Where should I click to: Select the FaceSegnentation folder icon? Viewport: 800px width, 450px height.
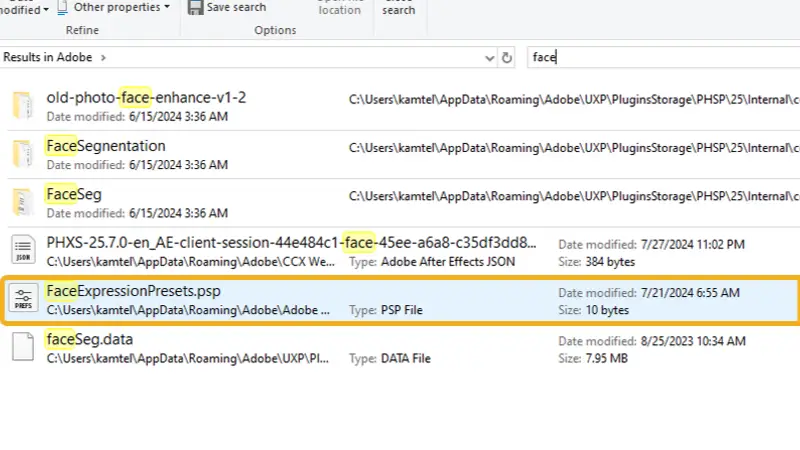[22, 154]
